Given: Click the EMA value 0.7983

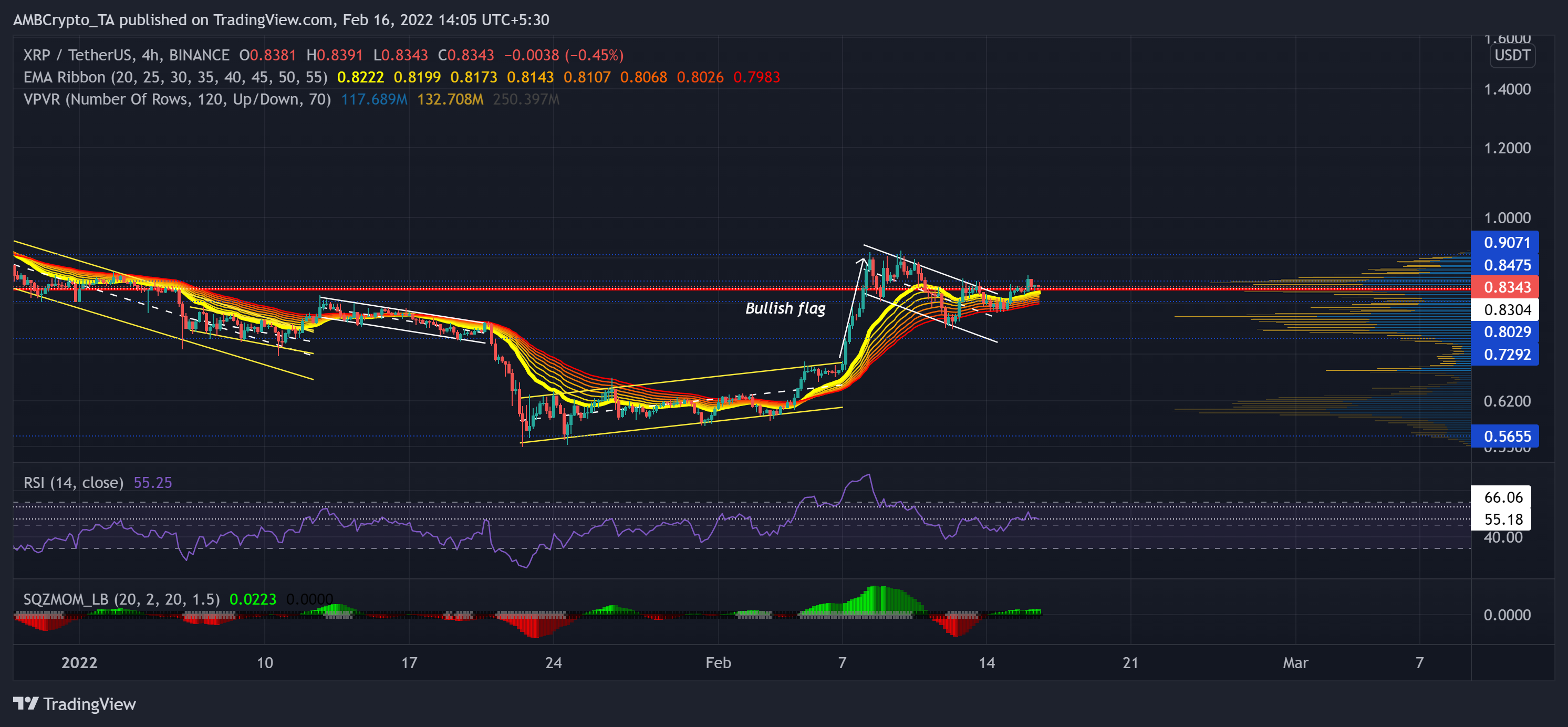Looking at the screenshot, I should click(x=756, y=77).
